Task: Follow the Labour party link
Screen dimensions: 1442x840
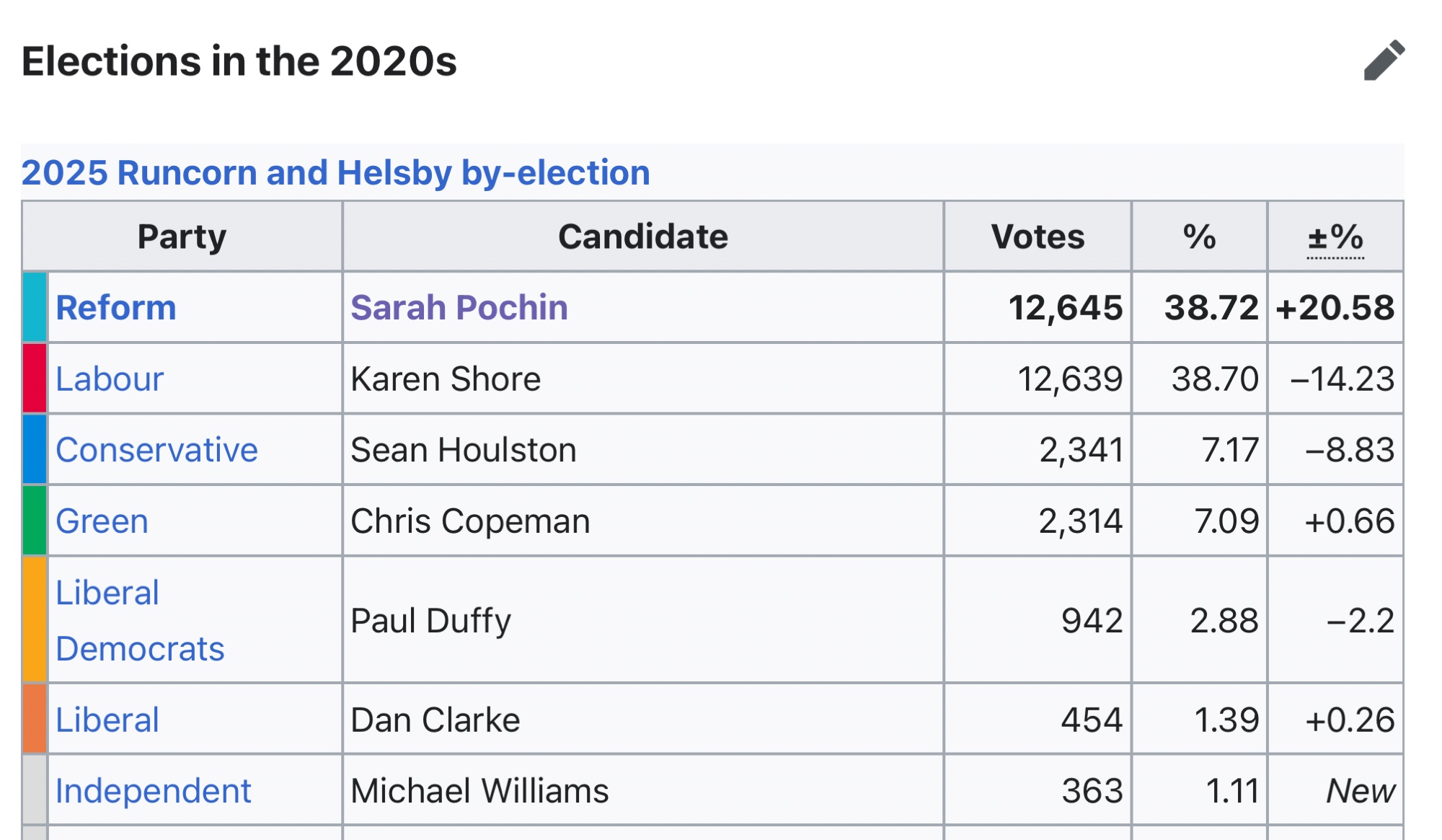Action: [x=110, y=379]
